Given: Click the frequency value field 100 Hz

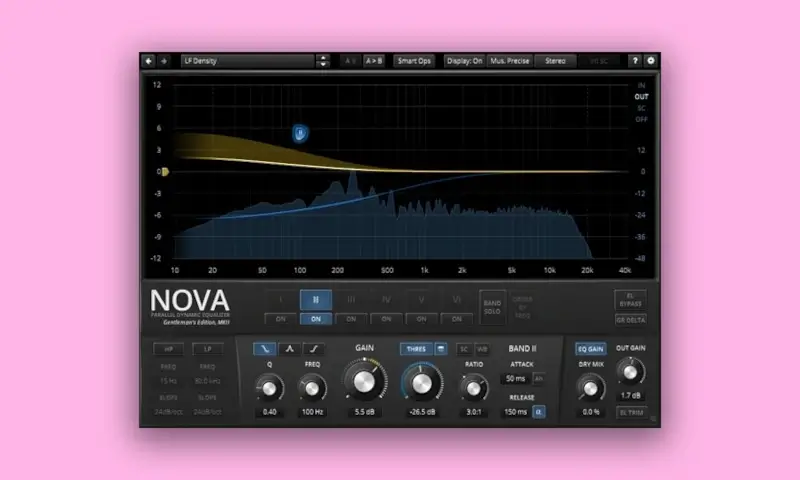Looking at the screenshot, I should pos(312,412).
